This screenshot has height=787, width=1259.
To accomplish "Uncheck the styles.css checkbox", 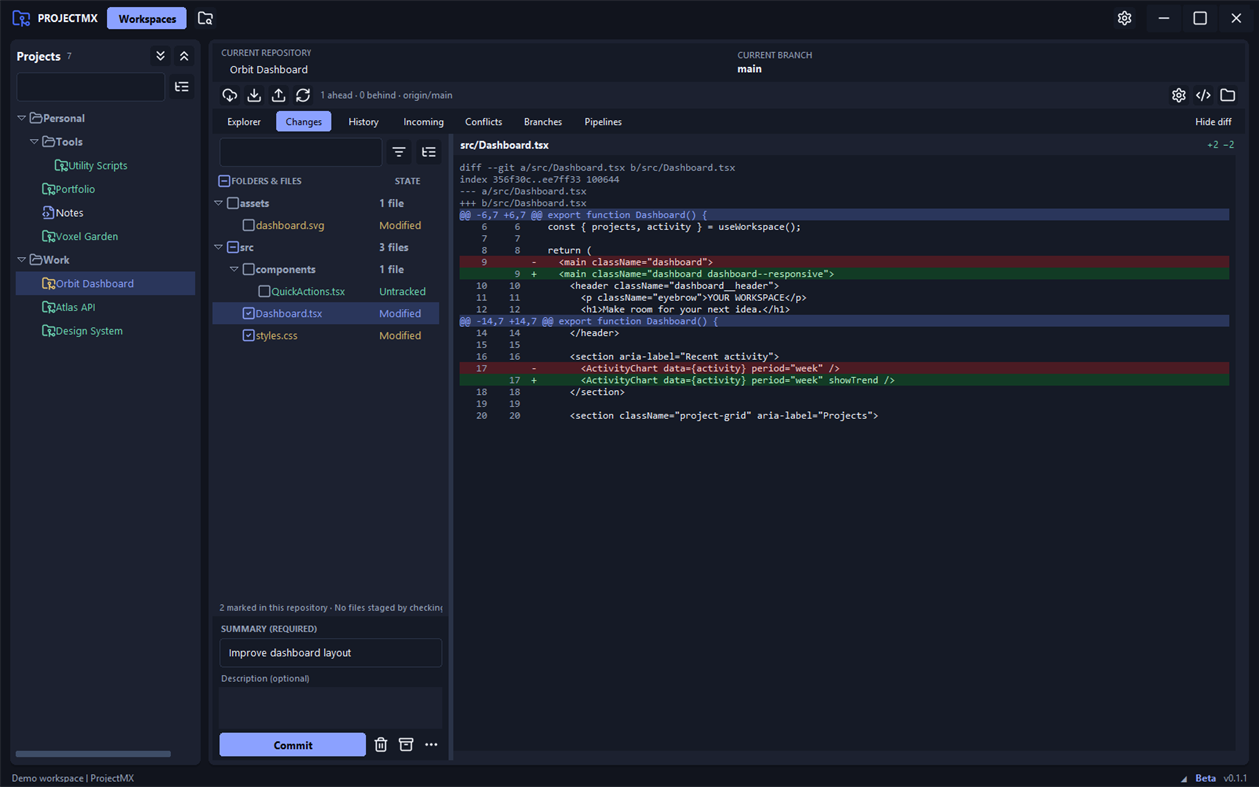I will coord(249,335).
